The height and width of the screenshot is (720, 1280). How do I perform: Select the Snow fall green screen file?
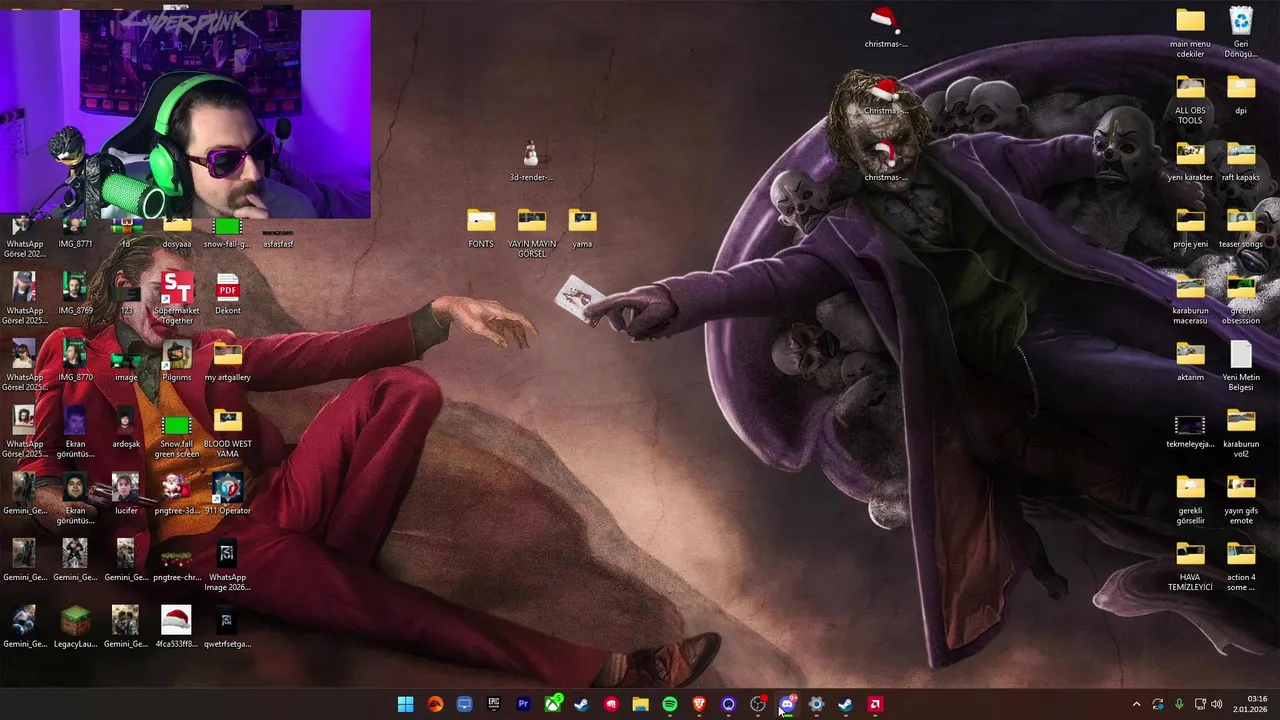click(x=176, y=436)
